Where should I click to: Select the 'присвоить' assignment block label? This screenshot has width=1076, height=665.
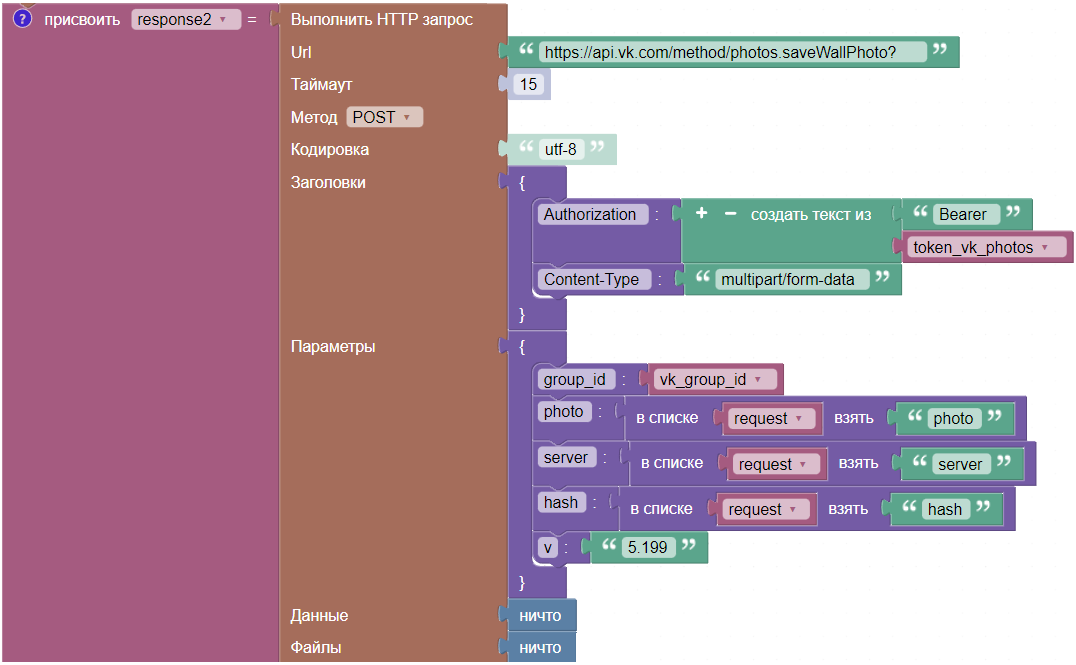click(82, 20)
